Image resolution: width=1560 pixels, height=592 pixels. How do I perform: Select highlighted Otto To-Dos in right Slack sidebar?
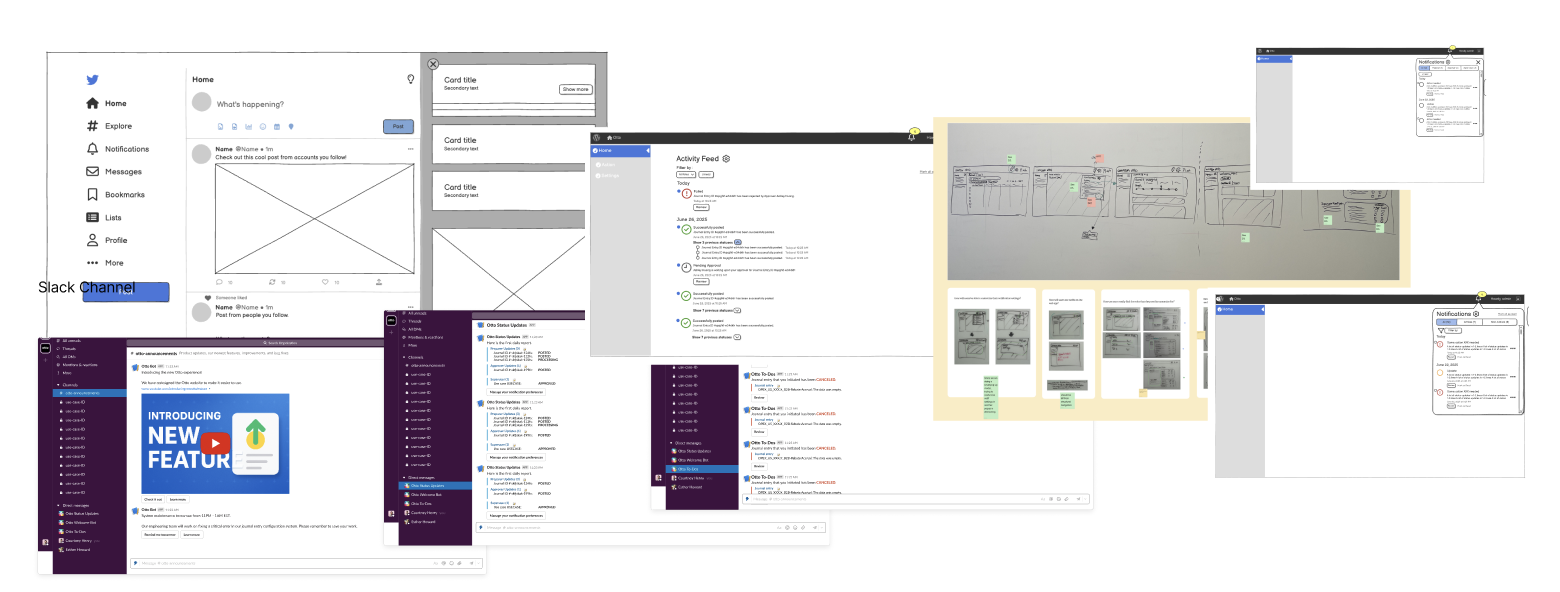pos(702,469)
